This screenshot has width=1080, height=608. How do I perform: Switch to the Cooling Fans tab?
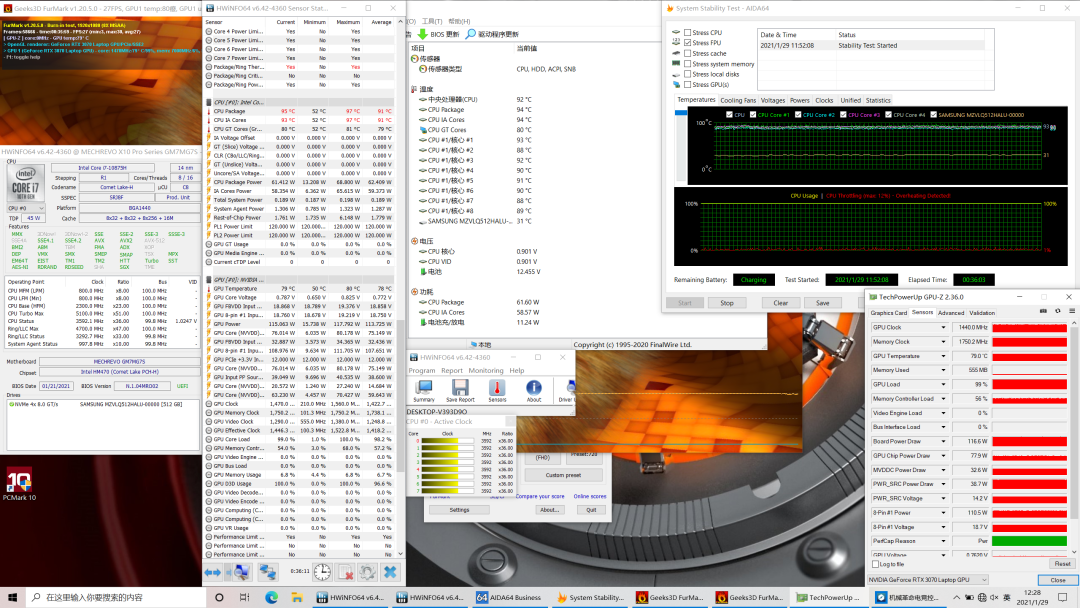click(738, 100)
